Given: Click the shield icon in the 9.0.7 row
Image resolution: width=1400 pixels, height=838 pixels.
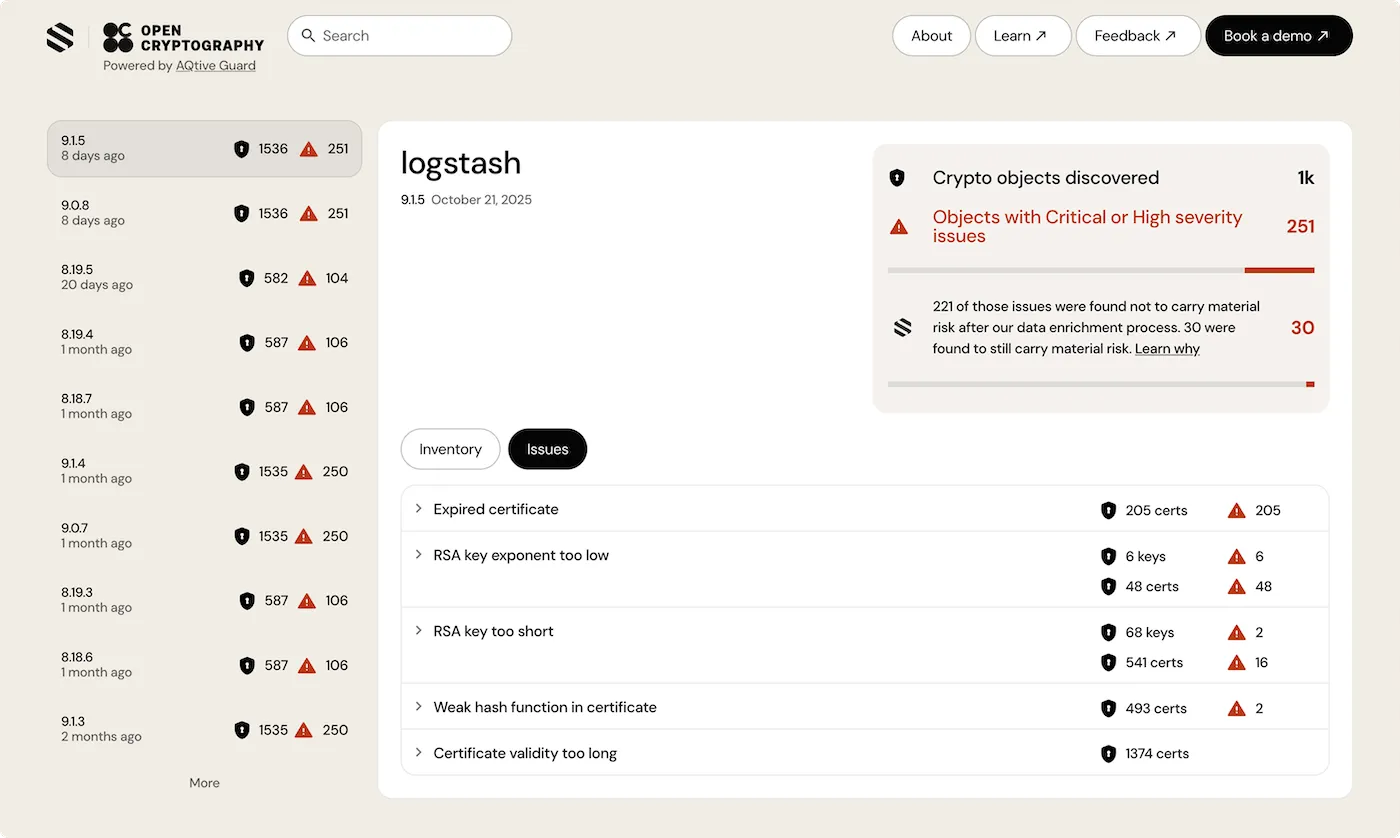Looking at the screenshot, I should click(241, 536).
